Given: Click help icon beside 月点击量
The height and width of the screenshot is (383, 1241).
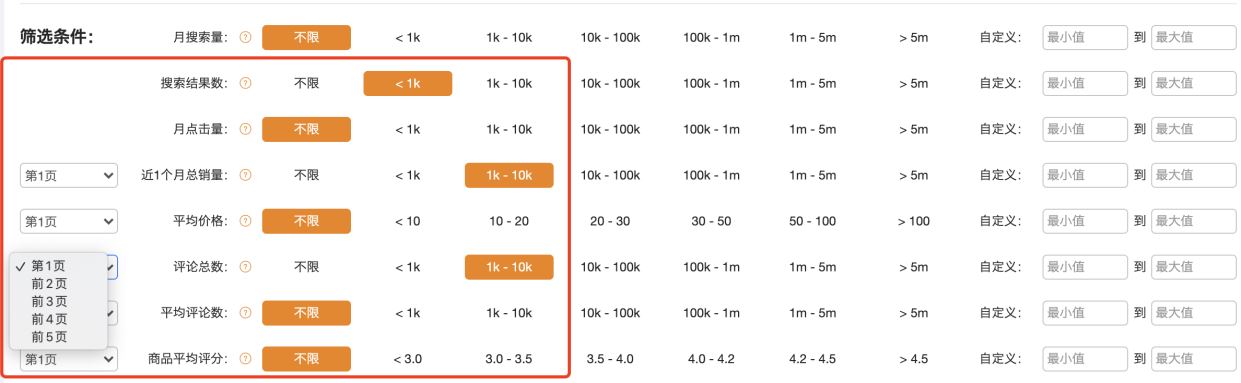Looking at the screenshot, I should coord(246,130).
